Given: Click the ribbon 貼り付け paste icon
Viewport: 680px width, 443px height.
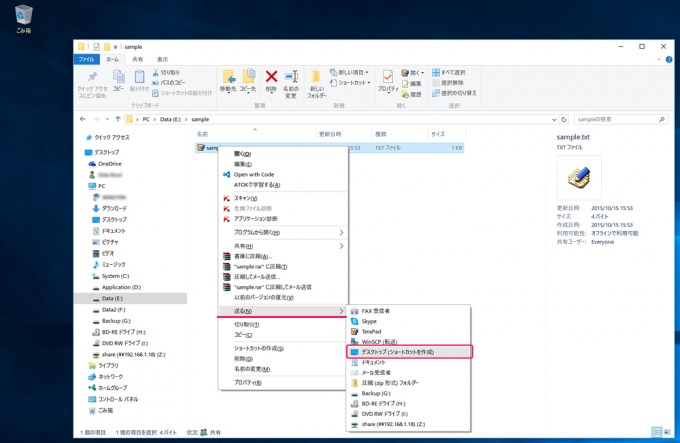Looking at the screenshot, I should (139, 77).
